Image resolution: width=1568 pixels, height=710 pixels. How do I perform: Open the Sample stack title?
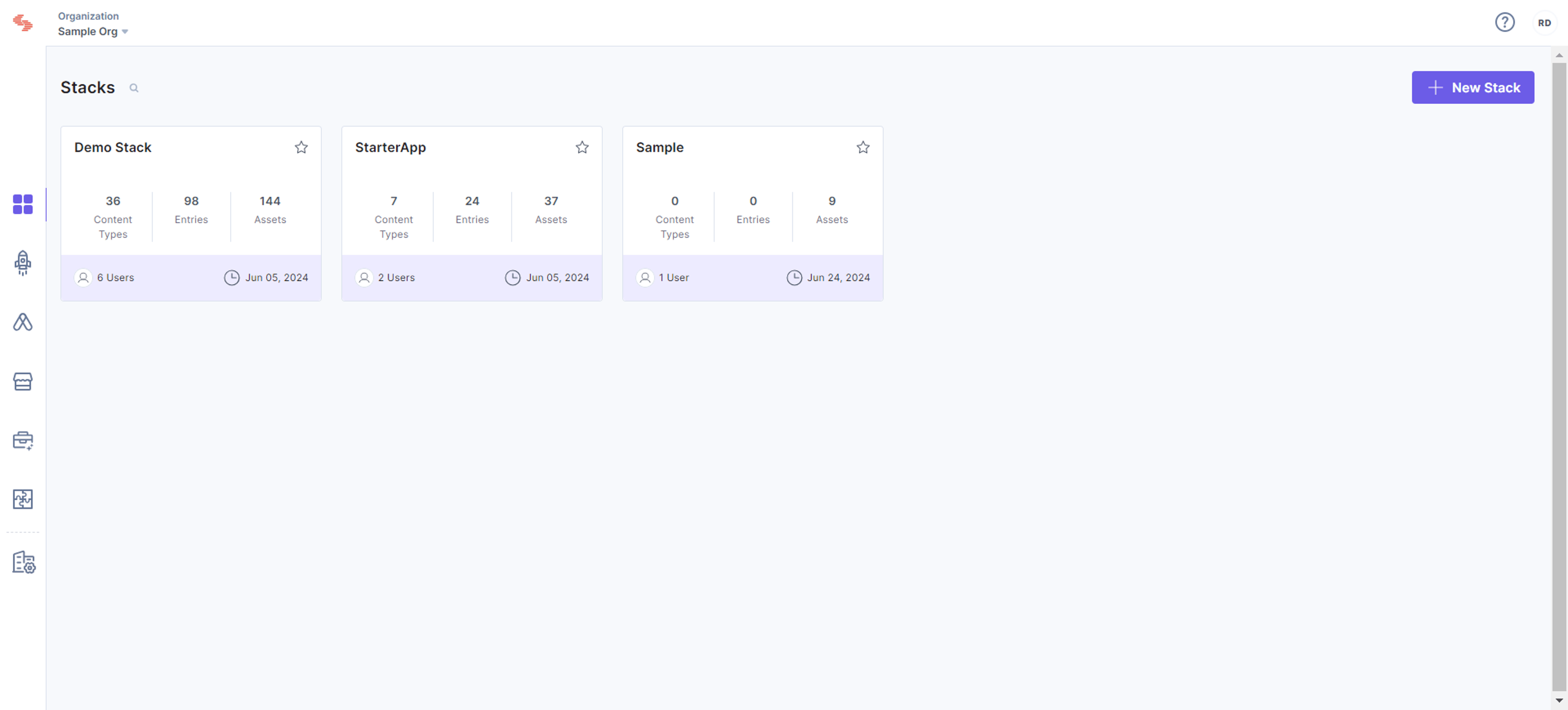[659, 147]
